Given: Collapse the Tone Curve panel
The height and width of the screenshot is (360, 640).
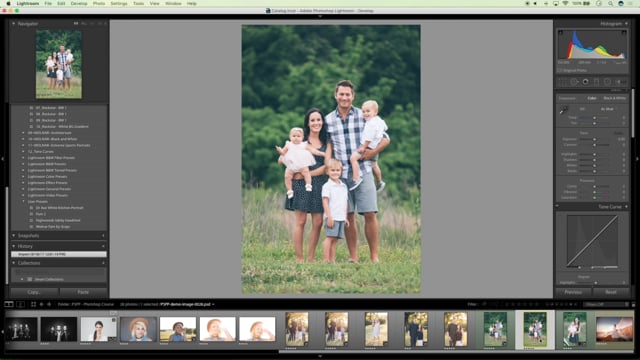Looking at the screenshot, I should [x=627, y=207].
